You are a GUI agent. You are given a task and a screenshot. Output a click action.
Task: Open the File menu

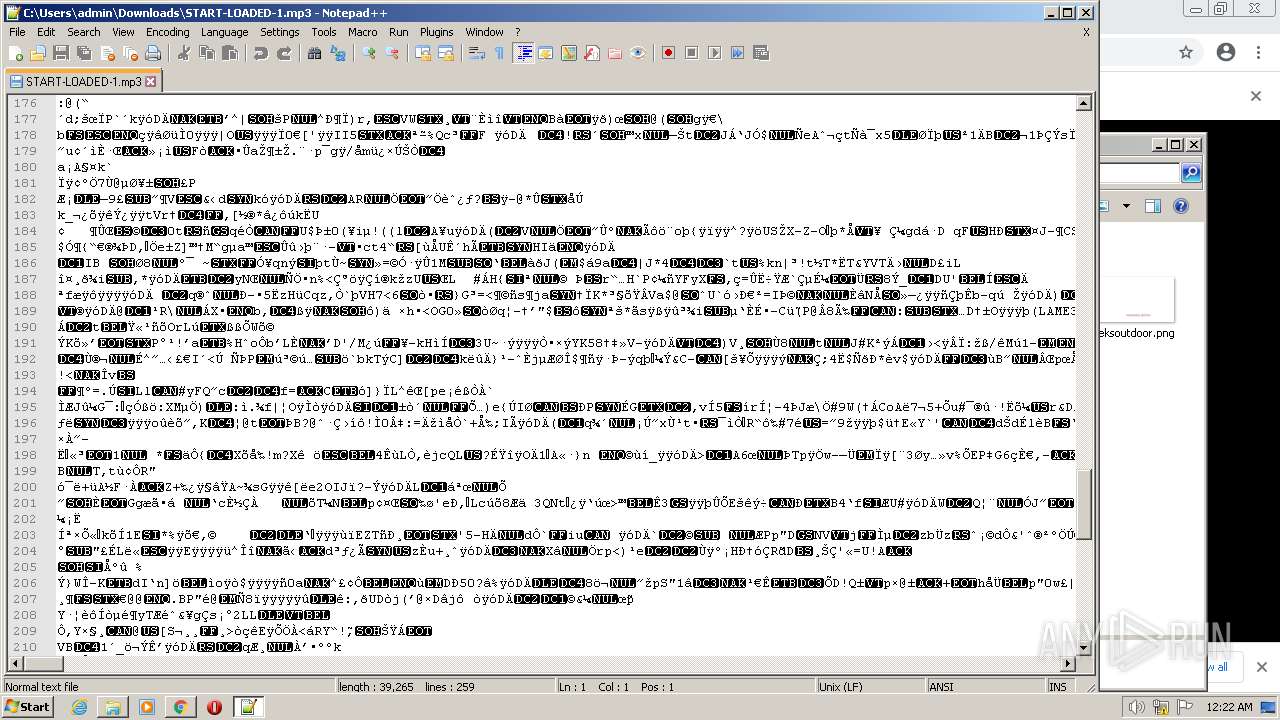point(17,32)
